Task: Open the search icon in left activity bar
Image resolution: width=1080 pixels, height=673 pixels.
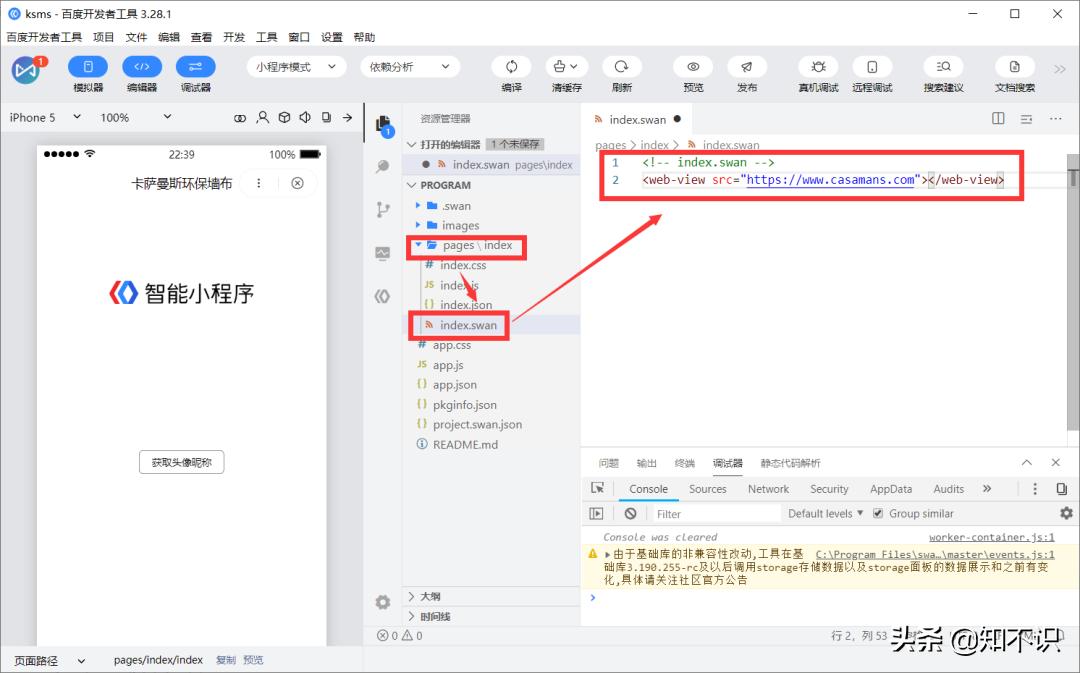Action: [382, 166]
